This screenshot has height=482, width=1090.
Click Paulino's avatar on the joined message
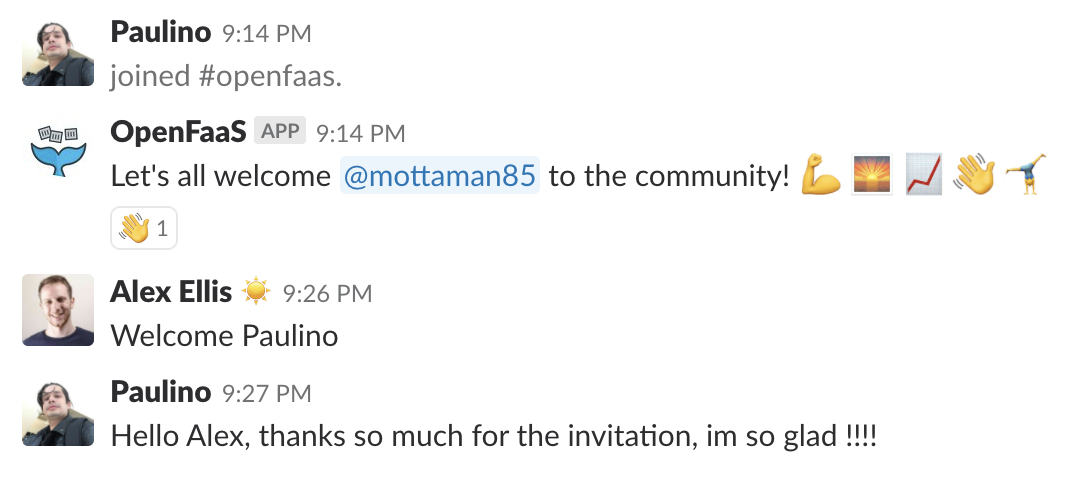[58, 54]
